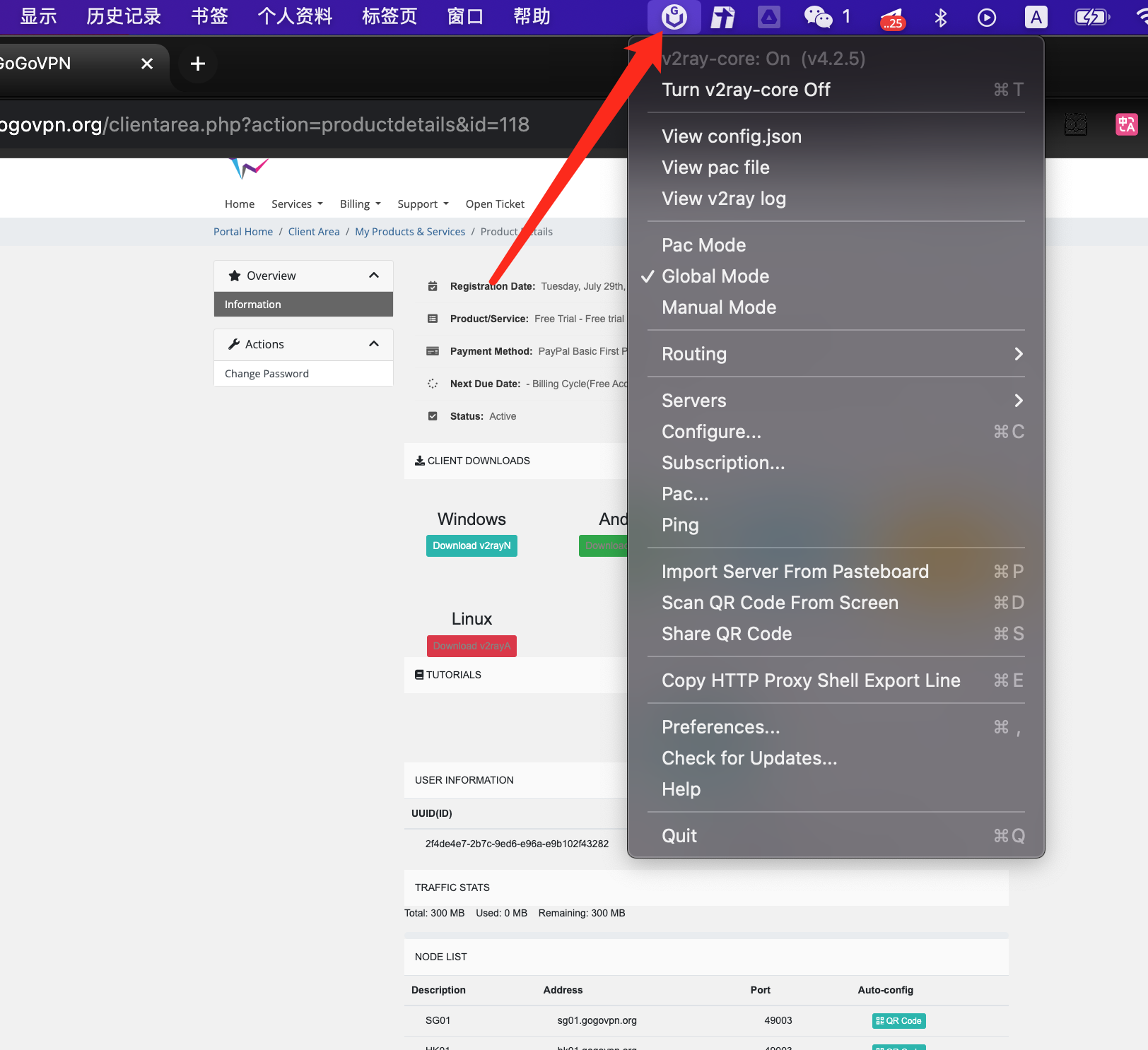
Task: Expand the Routing submenu
Action: [836, 354]
